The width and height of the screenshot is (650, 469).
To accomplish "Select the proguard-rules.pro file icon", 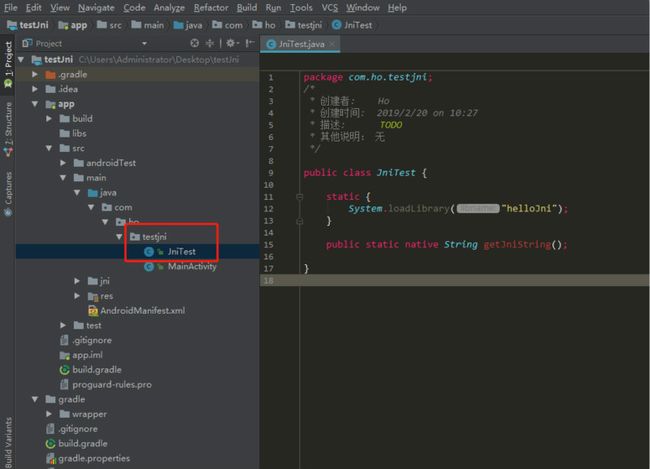I will [x=64, y=384].
